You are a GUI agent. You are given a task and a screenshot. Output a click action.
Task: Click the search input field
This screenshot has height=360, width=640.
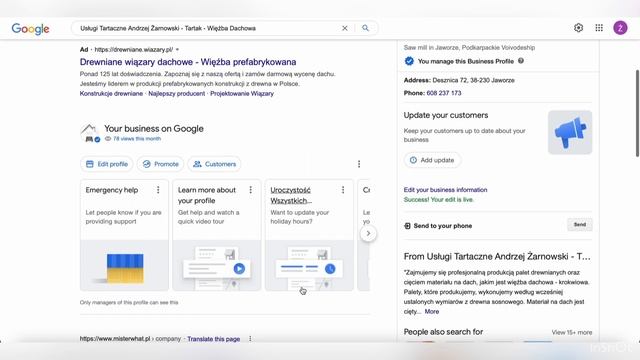click(x=208, y=28)
